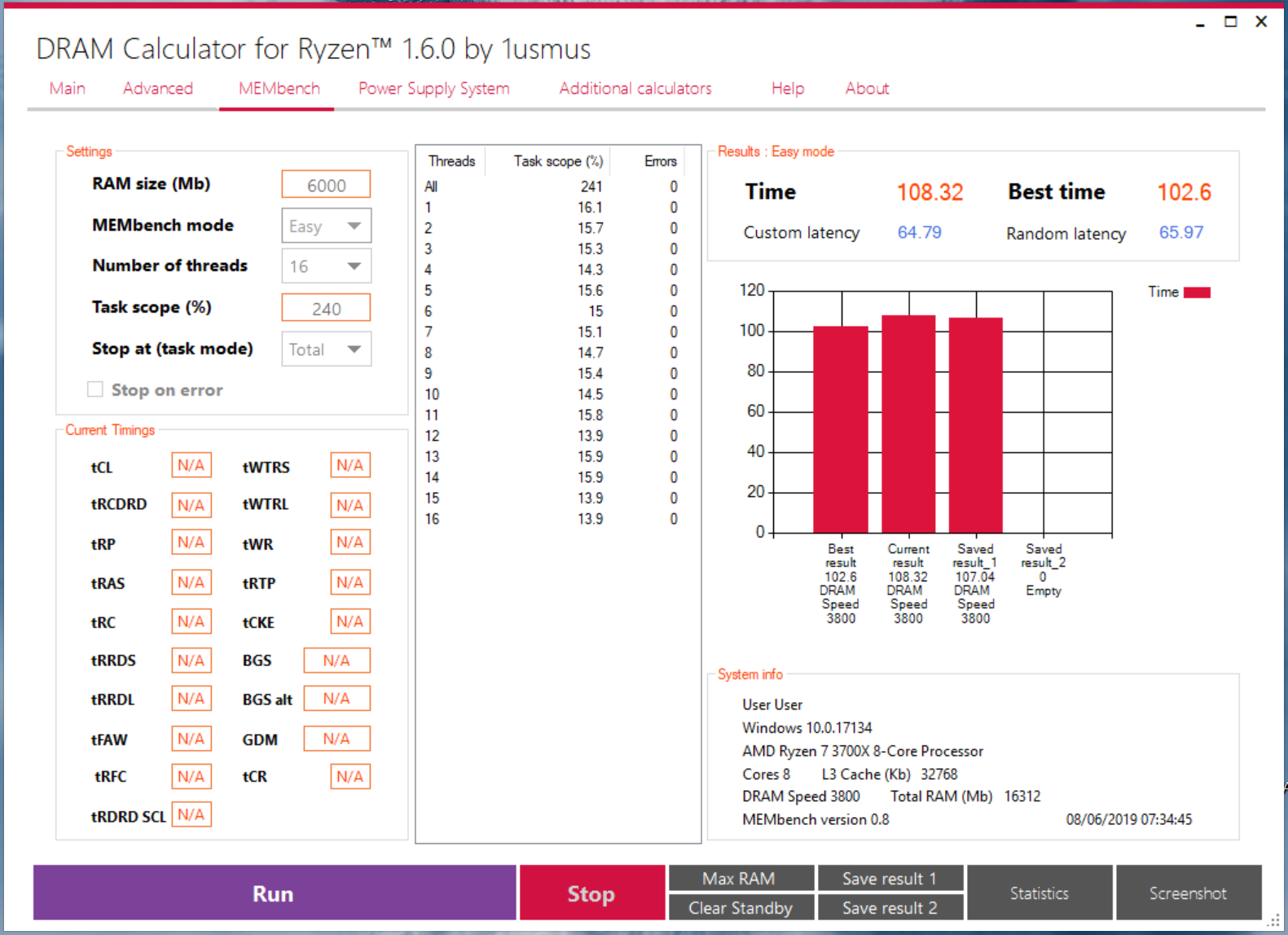The width and height of the screenshot is (1288, 935).
Task: Click the Max RAM button
Action: [x=741, y=878]
